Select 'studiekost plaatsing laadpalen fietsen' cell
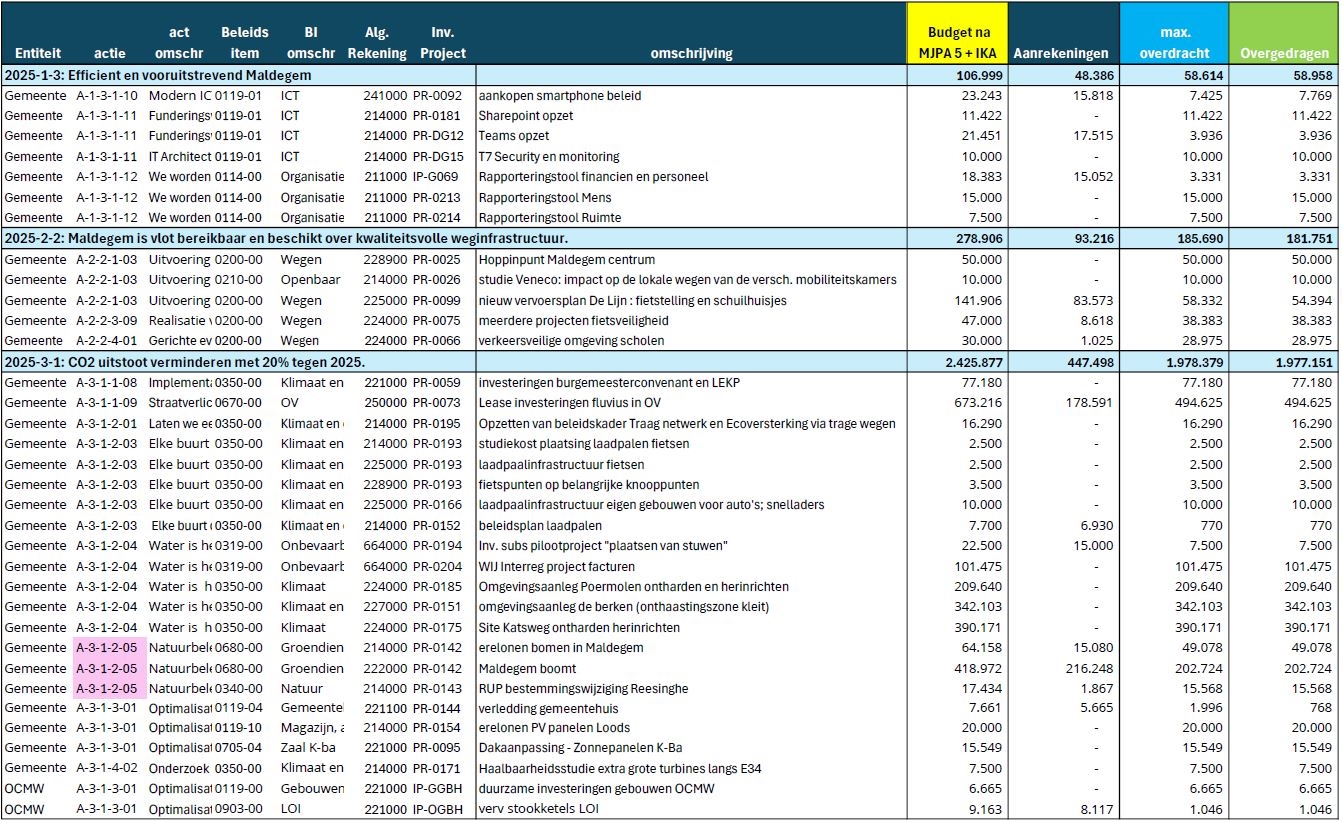The height and width of the screenshot is (822, 1342). click(584, 443)
